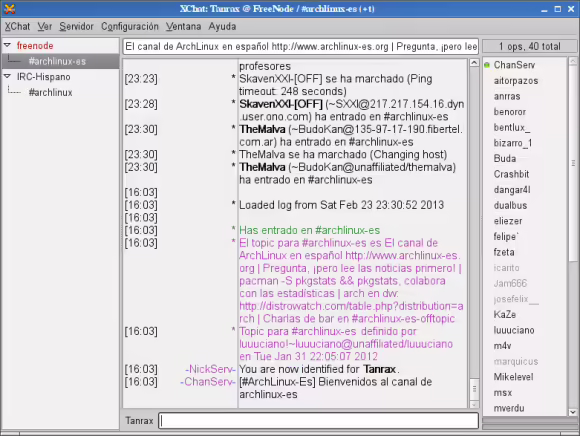Open the Ayuda menu
The width and height of the screenshot is (580, 436).
coord(222,27)
